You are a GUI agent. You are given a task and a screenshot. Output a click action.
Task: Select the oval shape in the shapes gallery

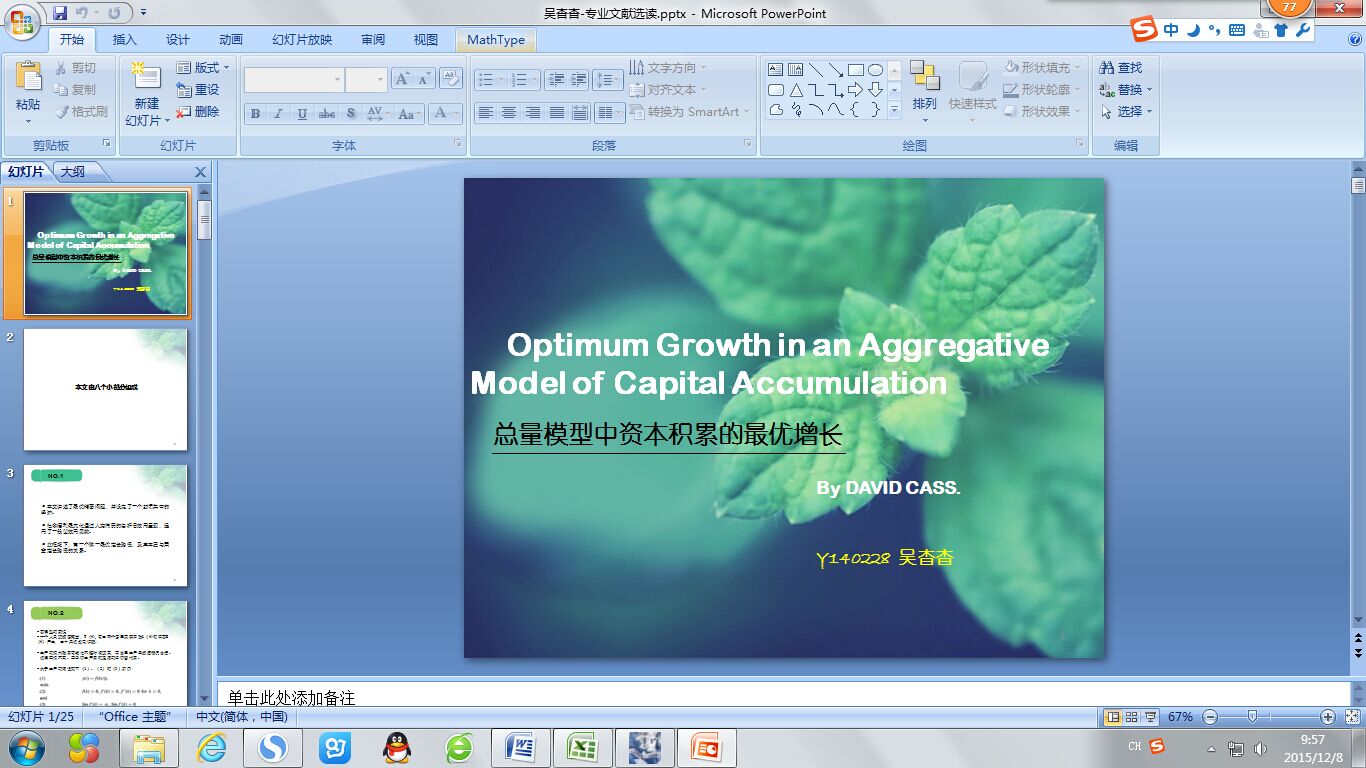875,70
